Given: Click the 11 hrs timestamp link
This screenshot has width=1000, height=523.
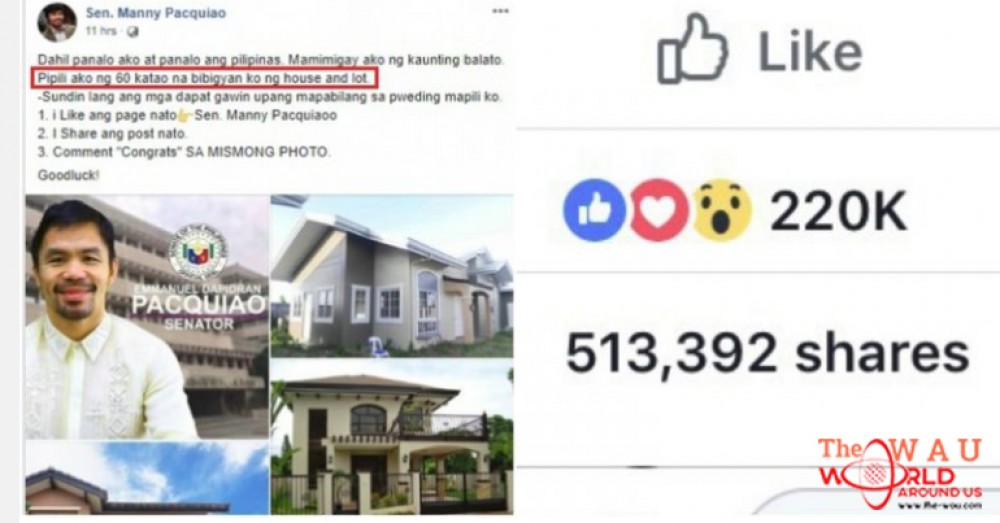Looking at the screenshot, I should [101, 31].
